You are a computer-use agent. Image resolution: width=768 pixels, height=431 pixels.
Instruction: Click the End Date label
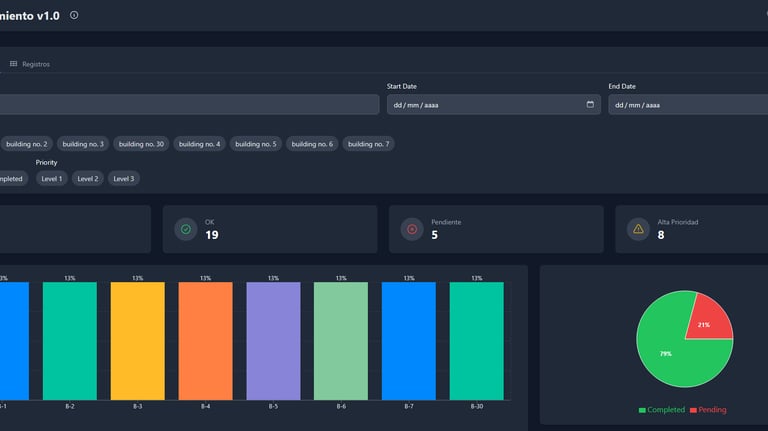622,86
